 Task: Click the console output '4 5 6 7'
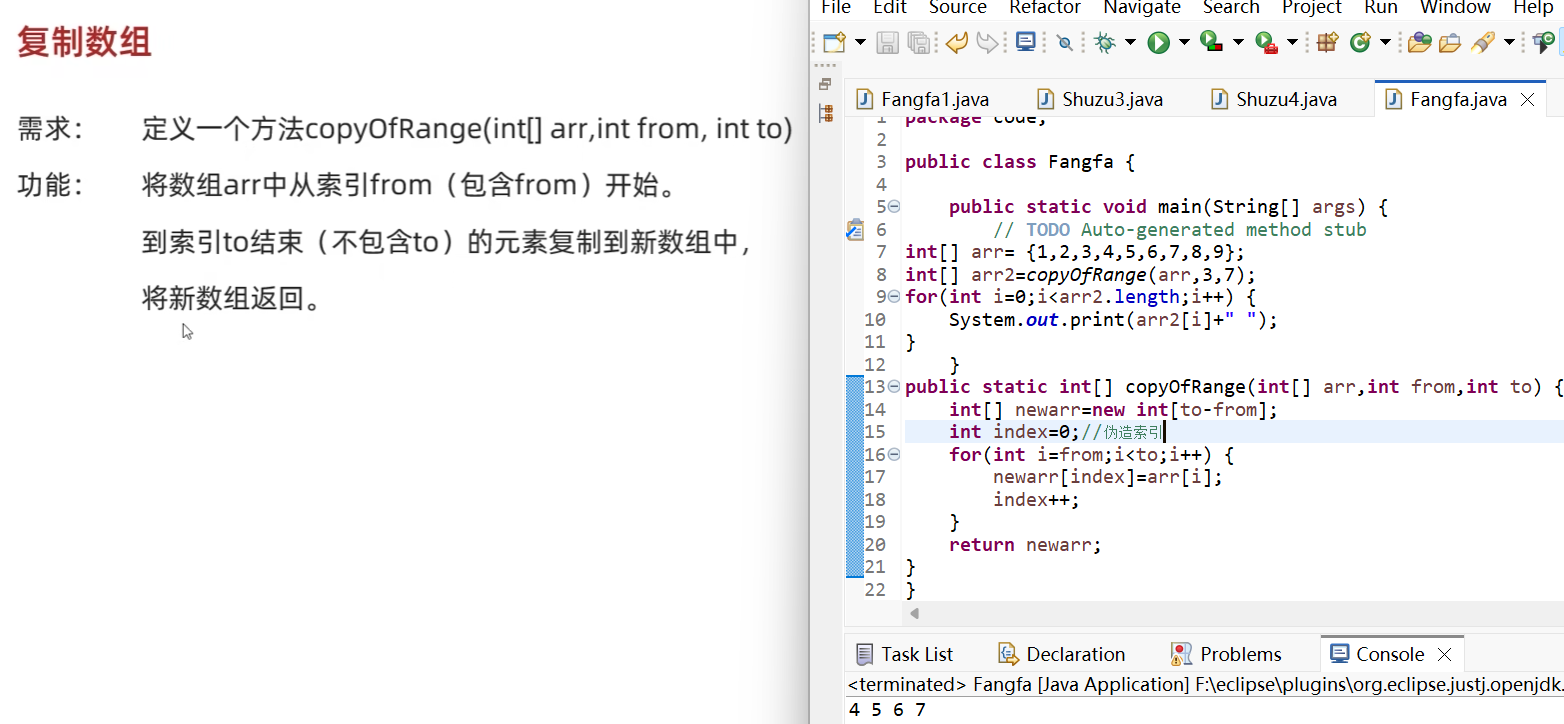pyautogui.click(x=887, y=710)
